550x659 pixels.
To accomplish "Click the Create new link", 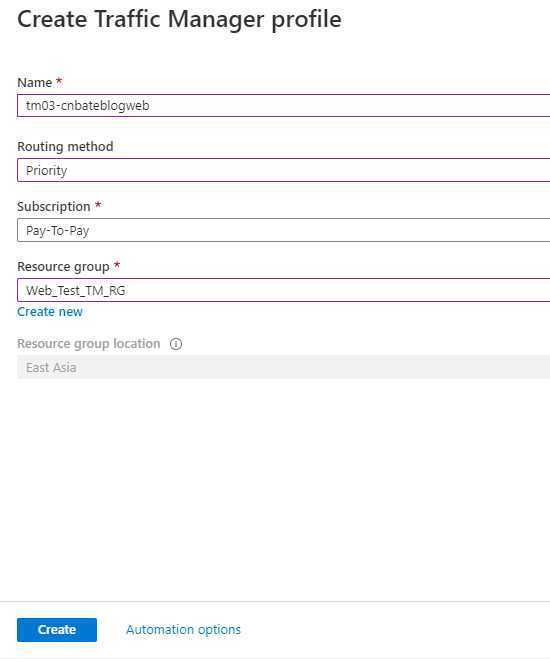I will [x=50, y=312].
